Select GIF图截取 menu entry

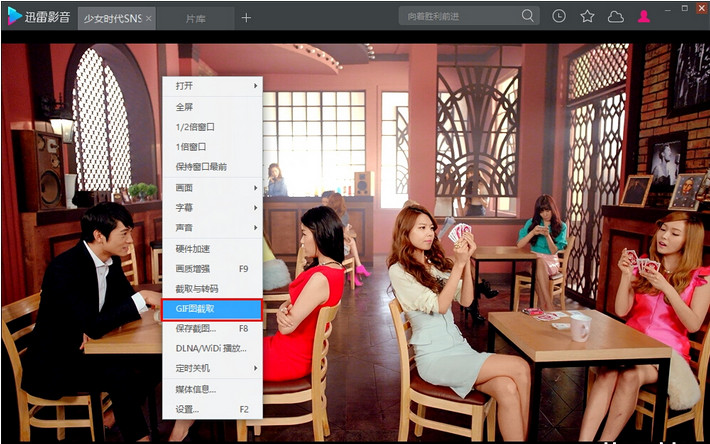(x=212, y=310)
